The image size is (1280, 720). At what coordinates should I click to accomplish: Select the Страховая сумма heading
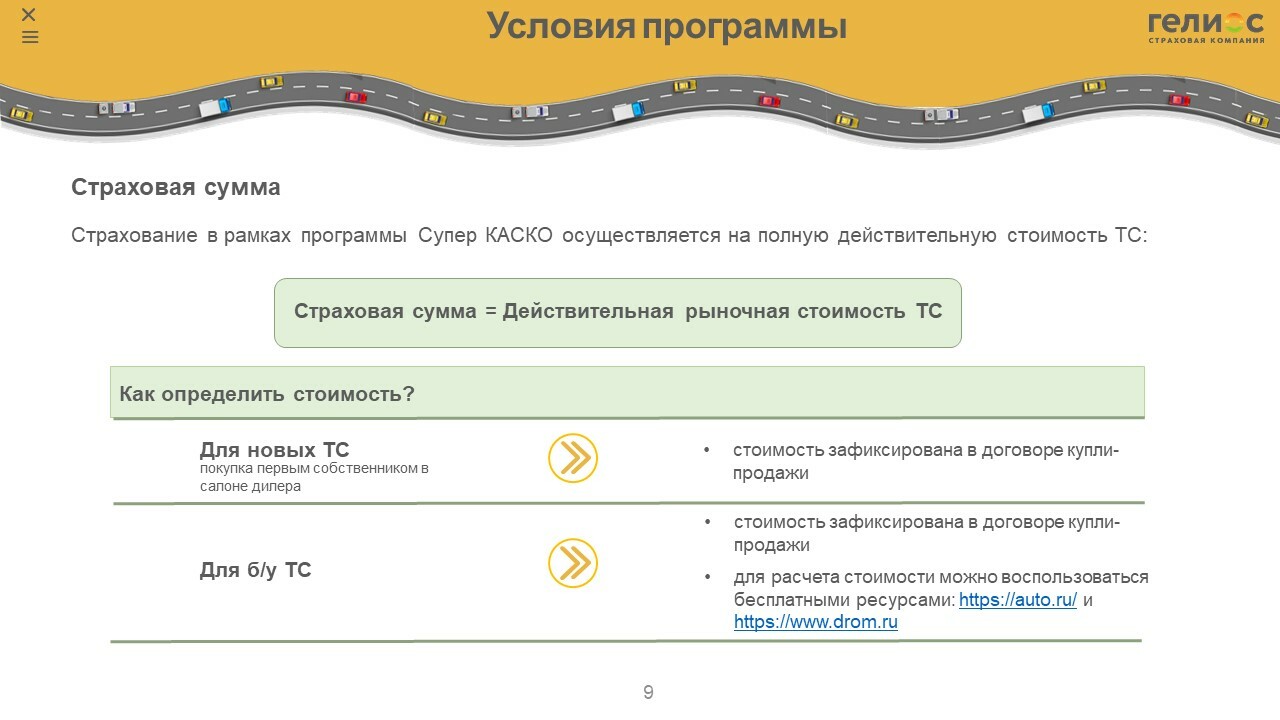point(176,187)
